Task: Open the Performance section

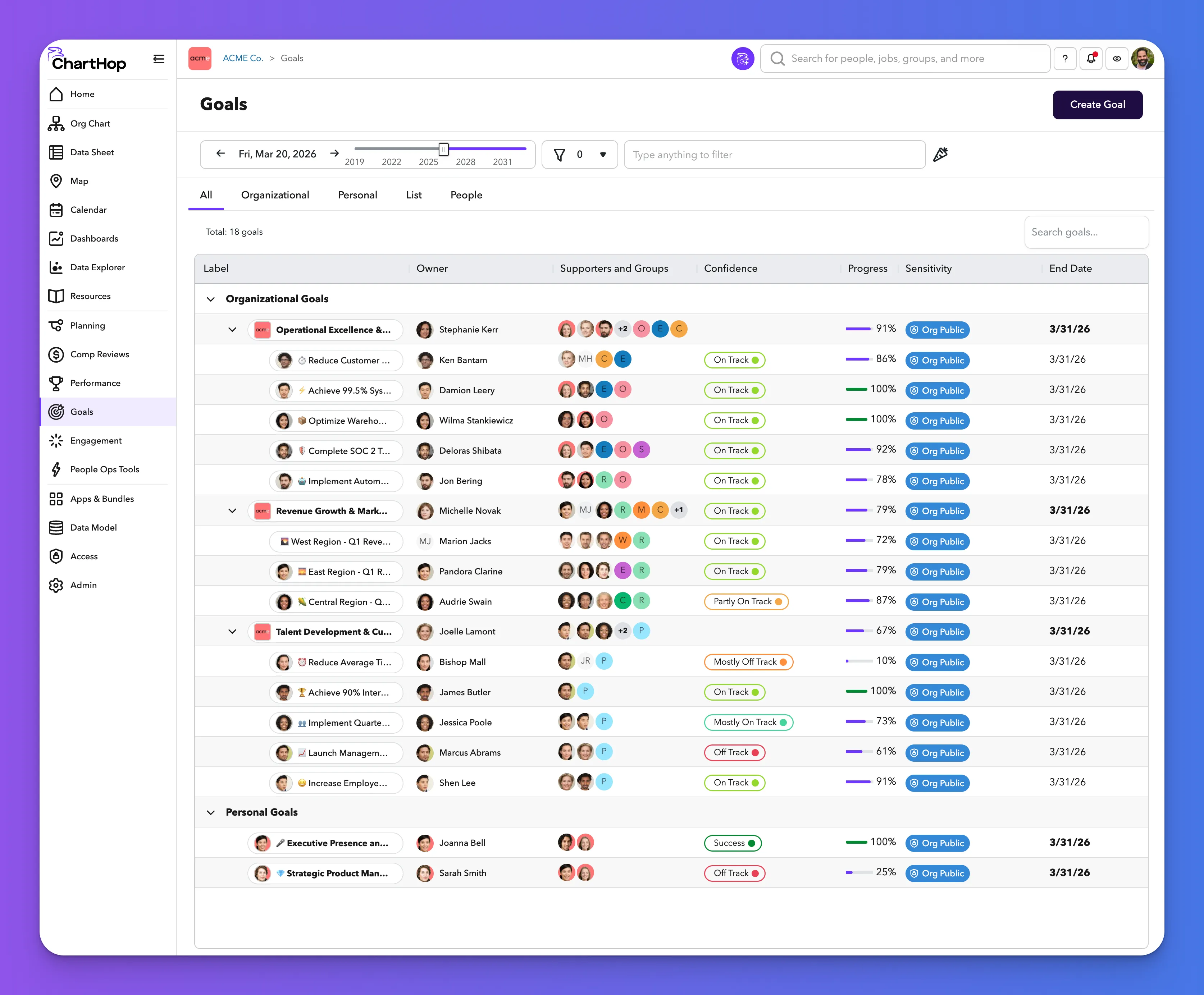Action: pos(108,383)
